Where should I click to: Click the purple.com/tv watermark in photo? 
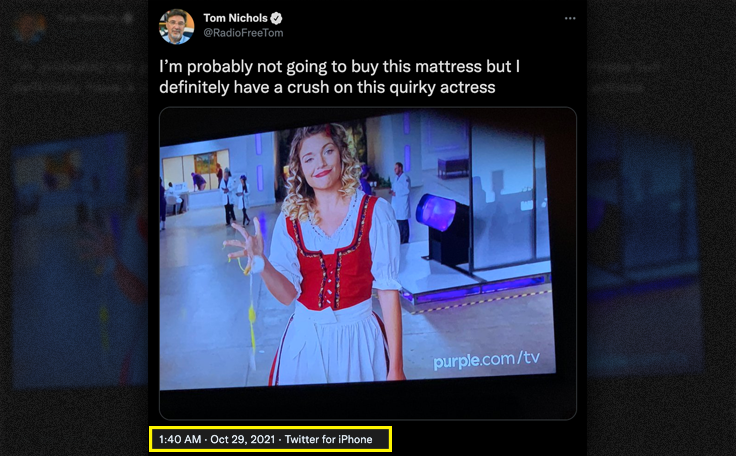[486, 360]
